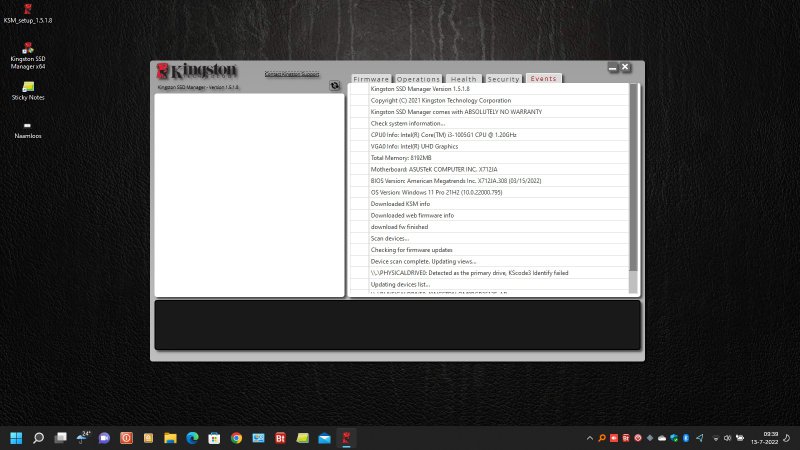Screen dimensions: 800x450
Task: Click the Windows Start button
Action: 16,438
